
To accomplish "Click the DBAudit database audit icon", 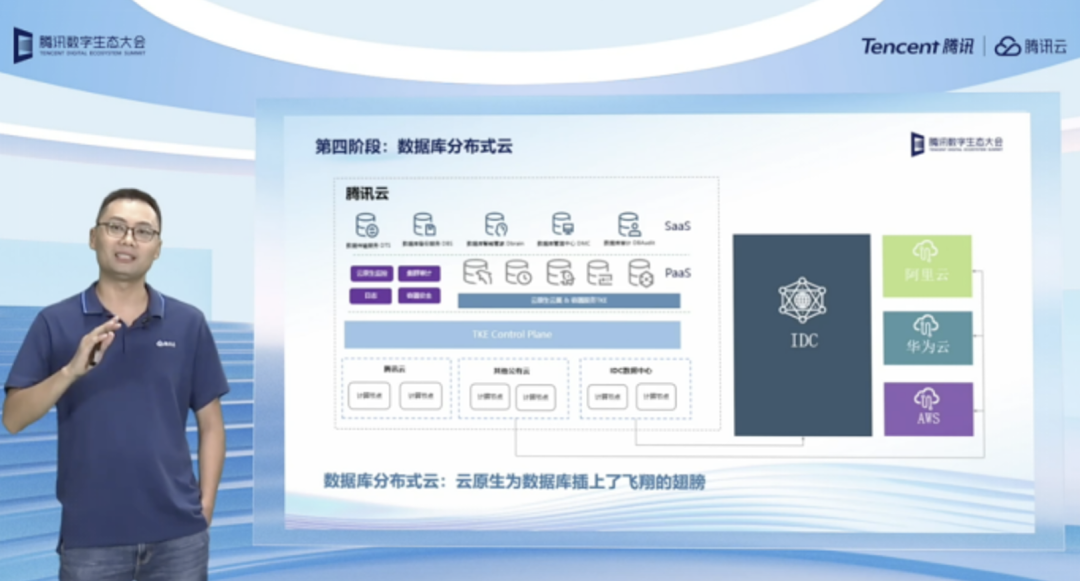I will [629, 224].
